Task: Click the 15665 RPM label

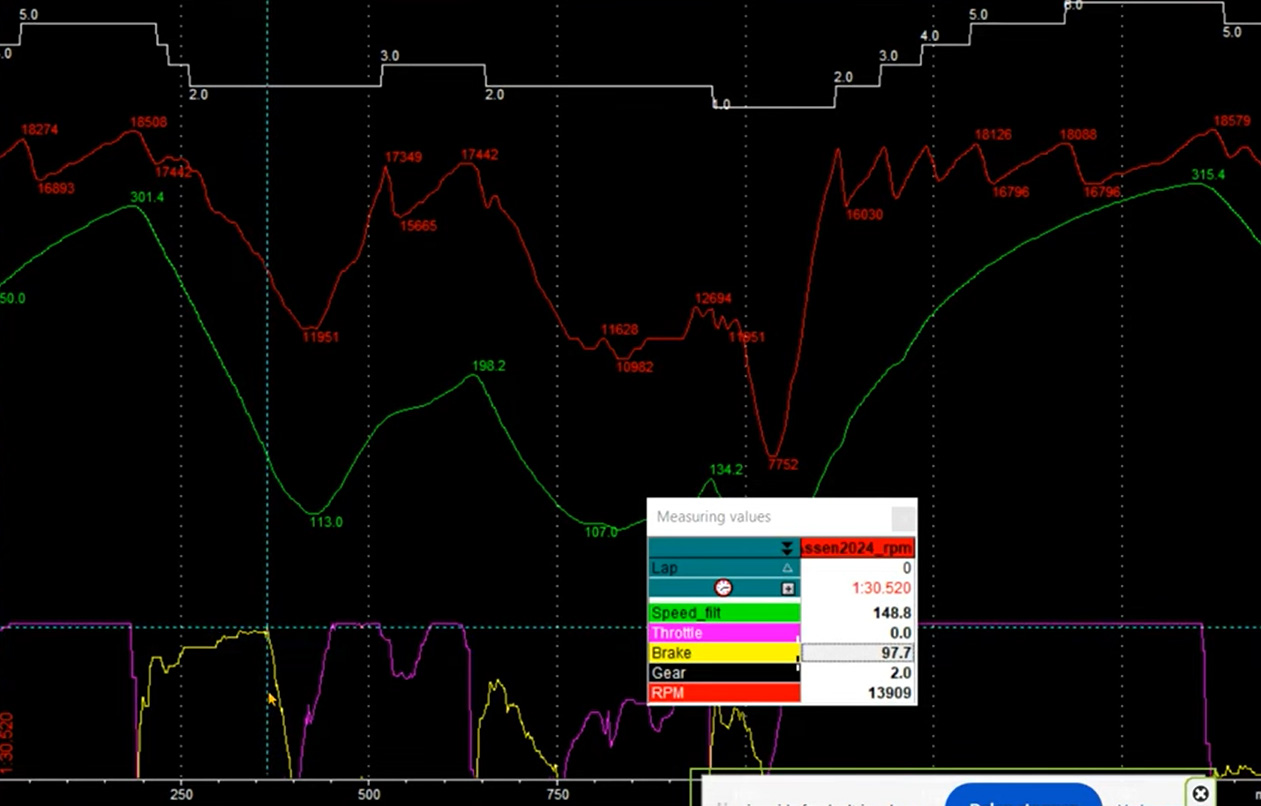Action: [418, 226]
